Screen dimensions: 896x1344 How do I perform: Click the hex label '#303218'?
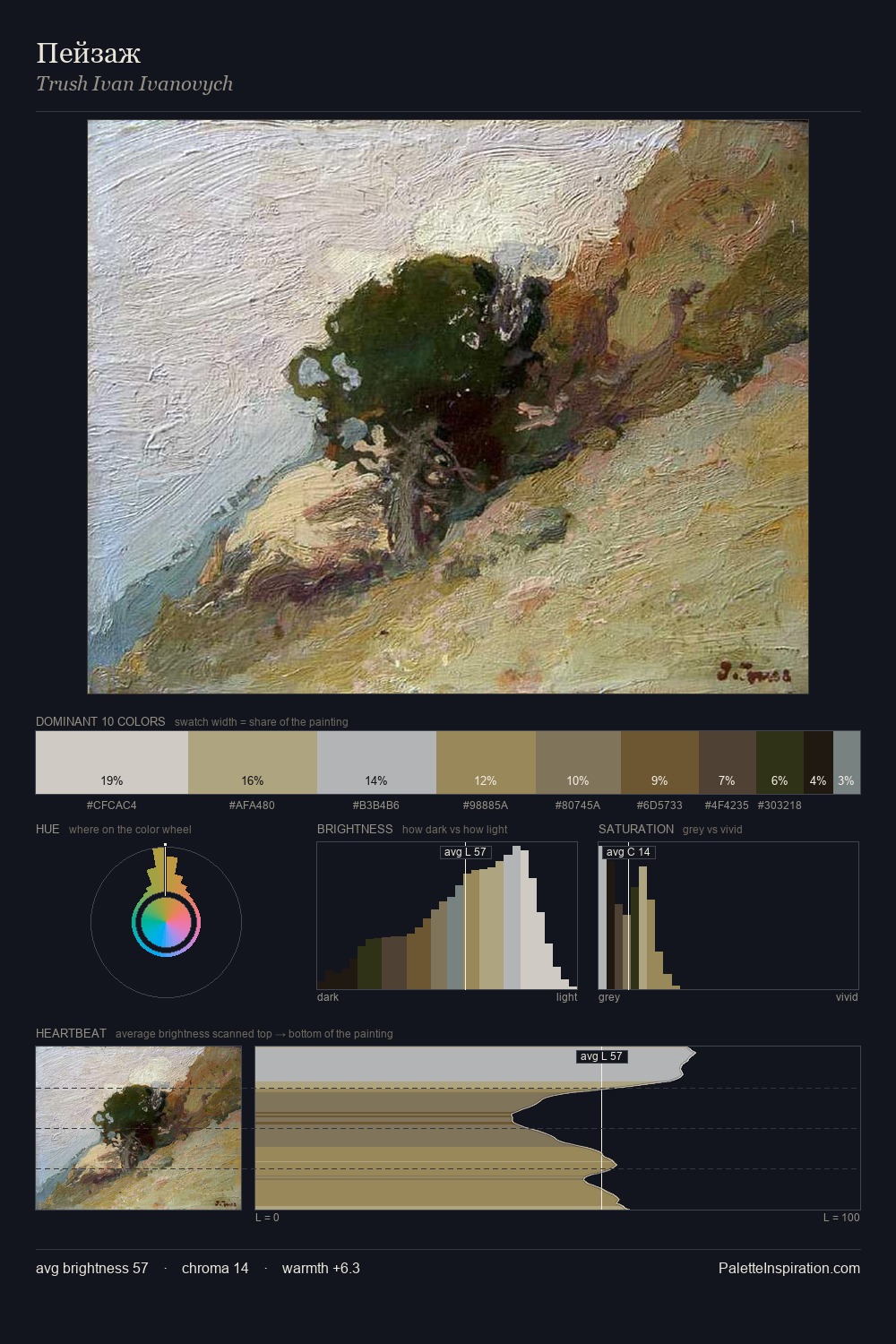pyautogui.click(x=780, y=805)
